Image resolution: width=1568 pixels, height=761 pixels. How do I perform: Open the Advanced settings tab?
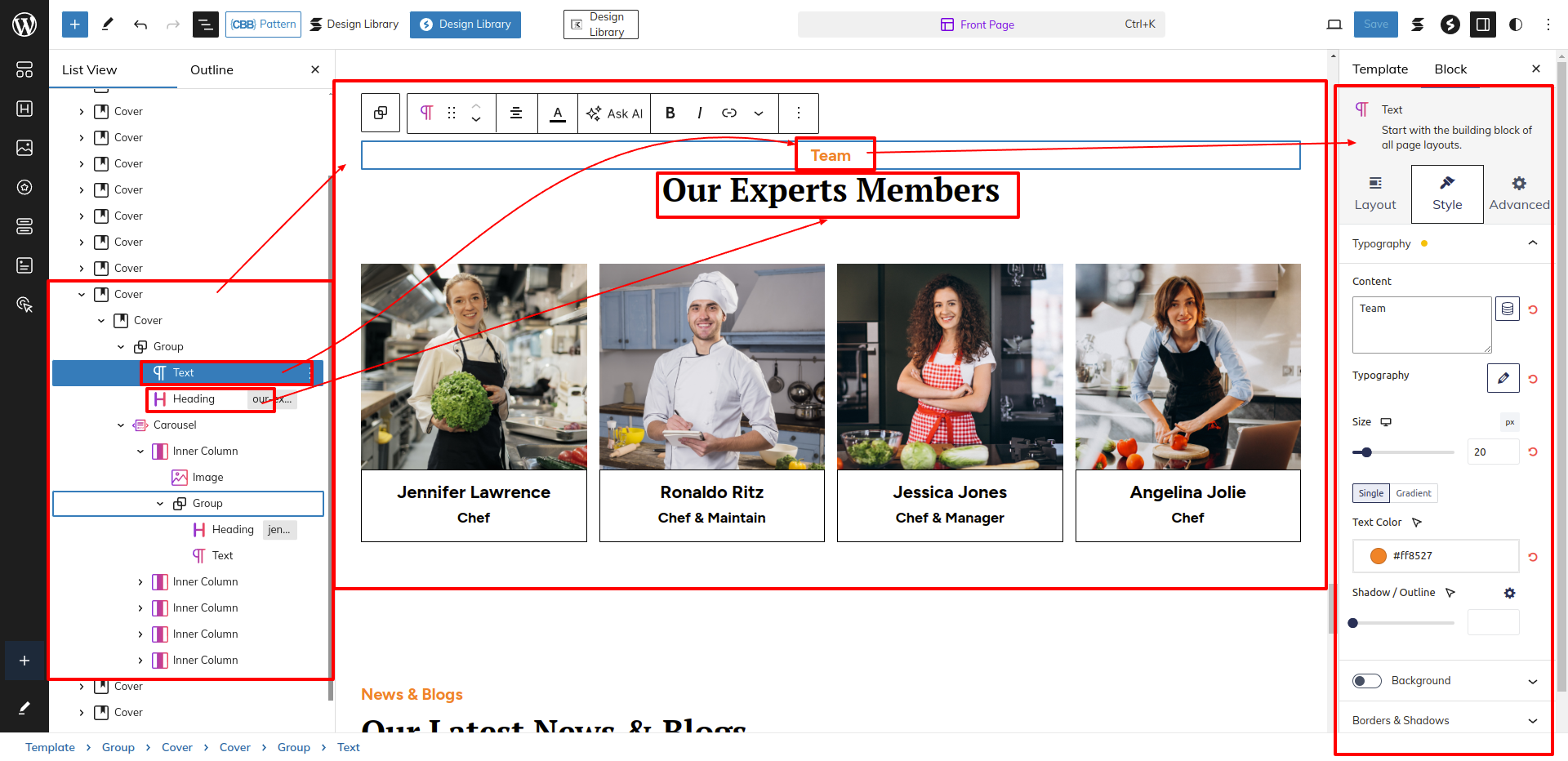point(1518,194)
